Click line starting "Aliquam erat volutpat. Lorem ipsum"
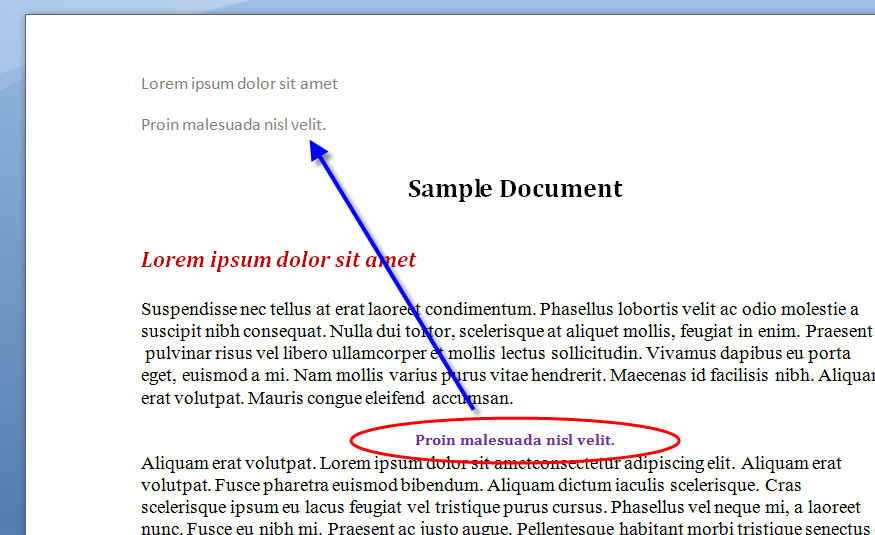This screenshot has width=875, height=535. (491, 463)
